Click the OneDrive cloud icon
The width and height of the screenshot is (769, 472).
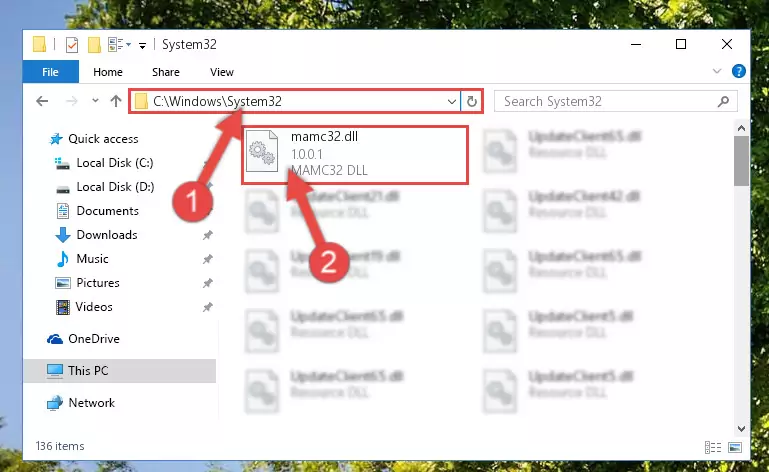[55, 339]
